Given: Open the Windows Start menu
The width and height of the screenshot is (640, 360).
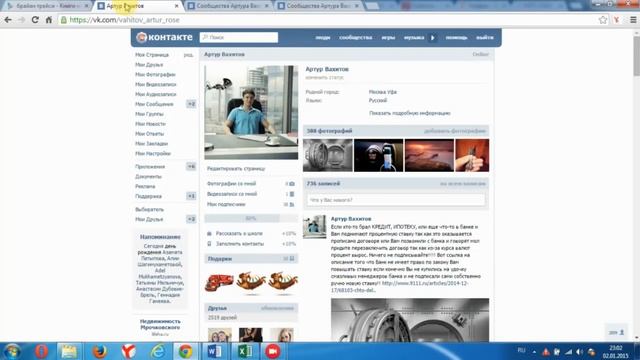Looking at the screenshot, I should pos(12,351).
